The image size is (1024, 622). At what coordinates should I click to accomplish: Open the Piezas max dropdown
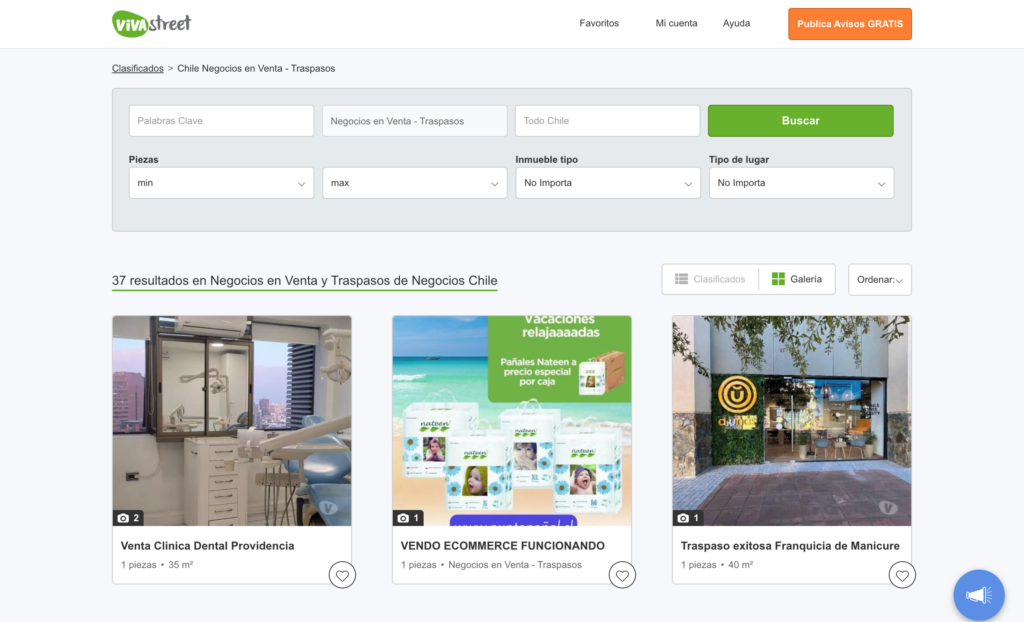pos(414,183)
